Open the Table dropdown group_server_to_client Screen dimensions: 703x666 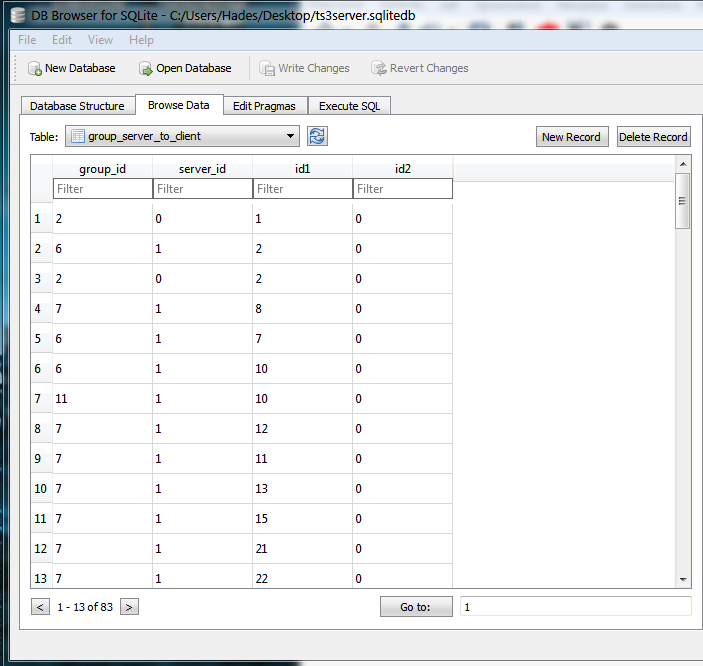[x=182, y=136]
